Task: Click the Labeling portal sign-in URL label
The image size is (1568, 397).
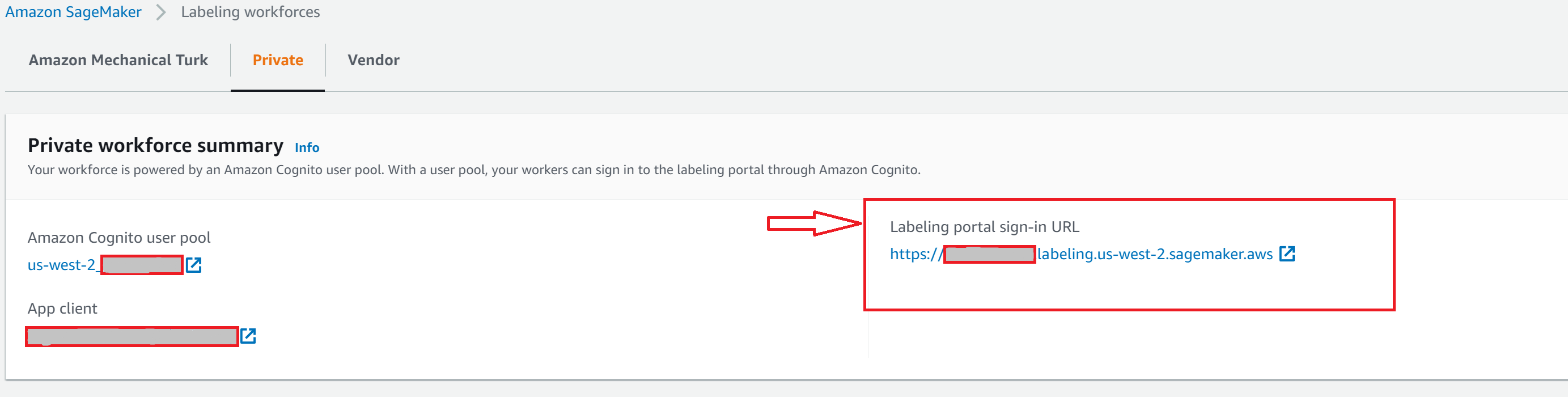Action: (984, 226)
